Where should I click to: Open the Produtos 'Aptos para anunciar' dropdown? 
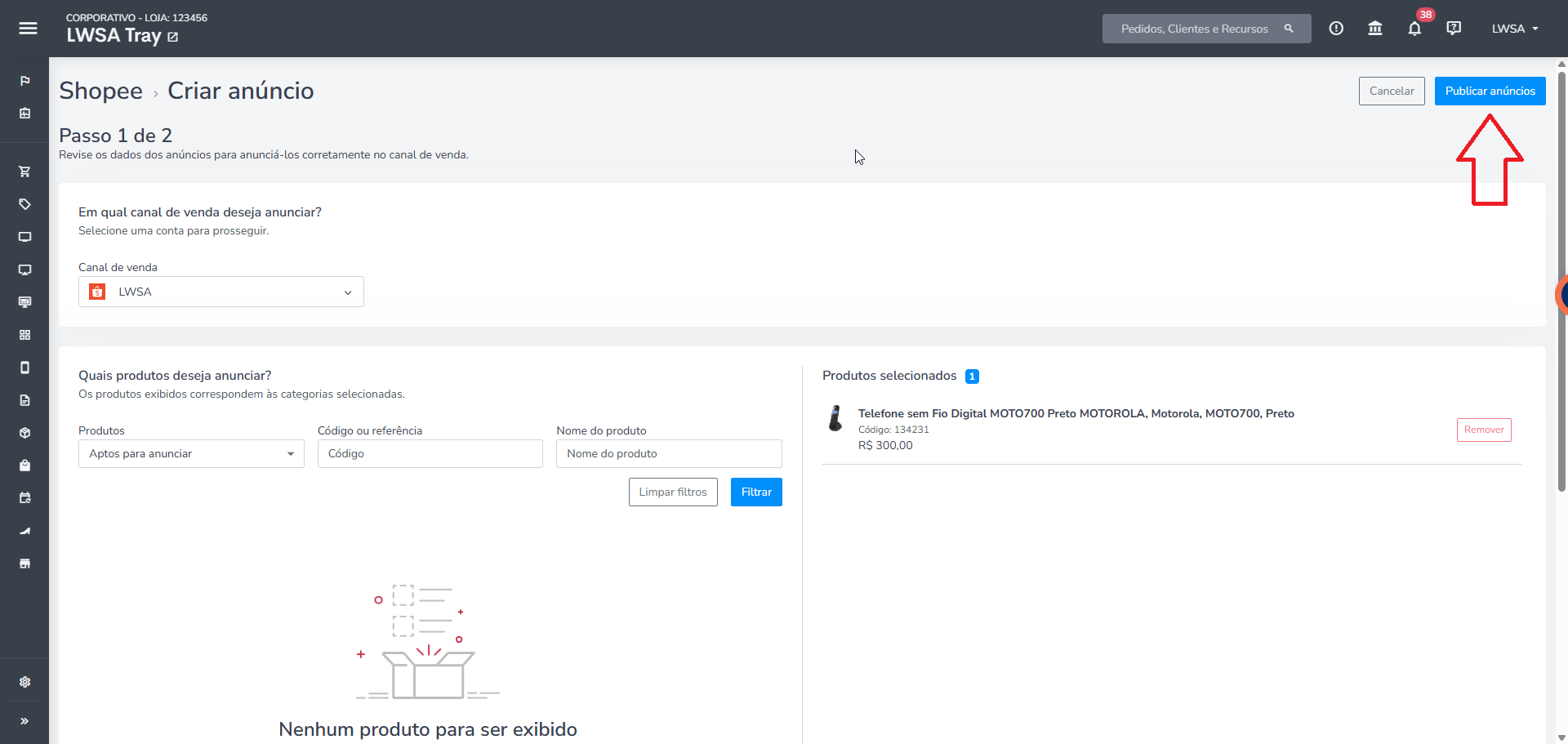click(x=191, y=454)
